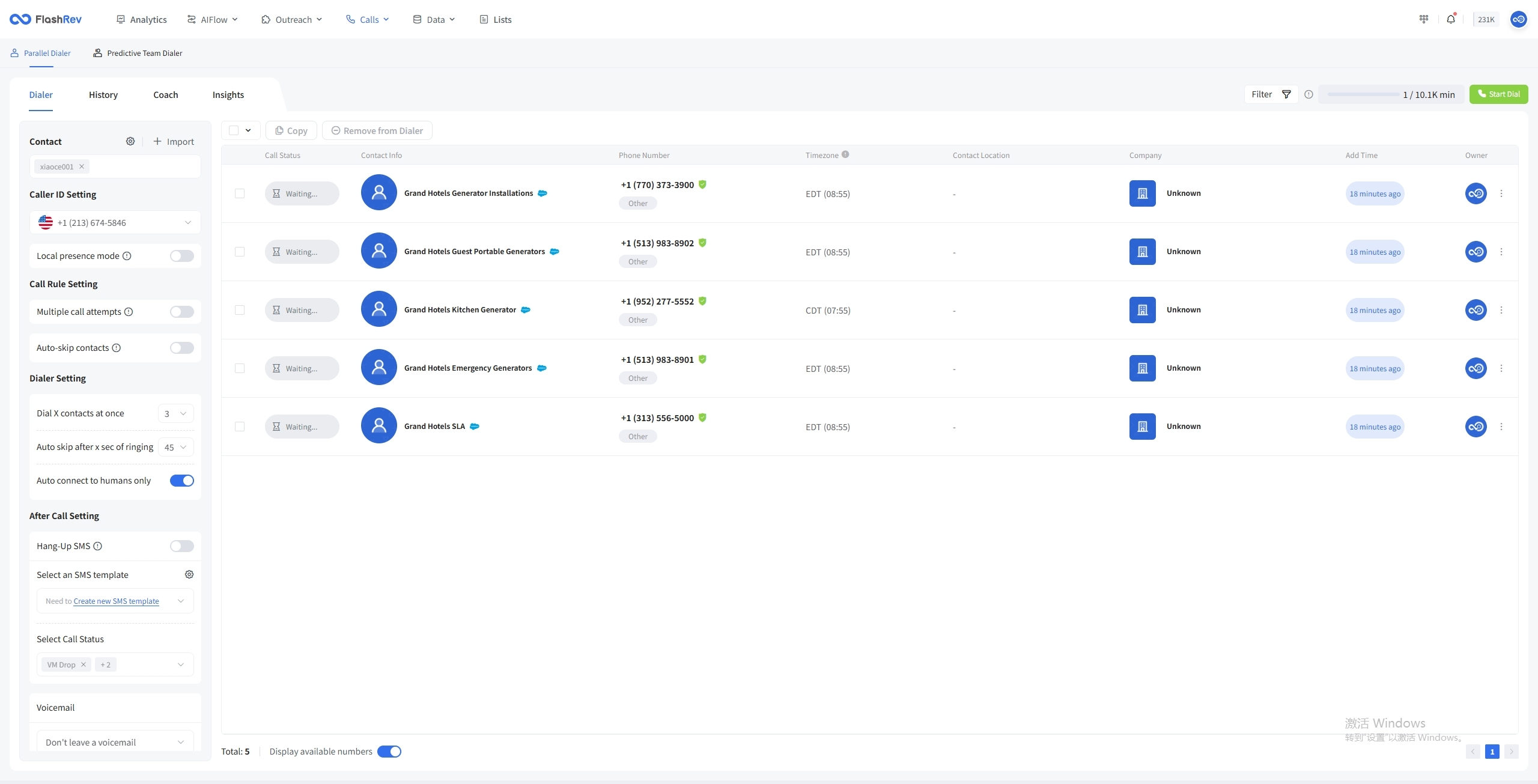Open the Dial X contacts at once dropdown
This screenshot has width=1538, height=784.
click(175, 413)
